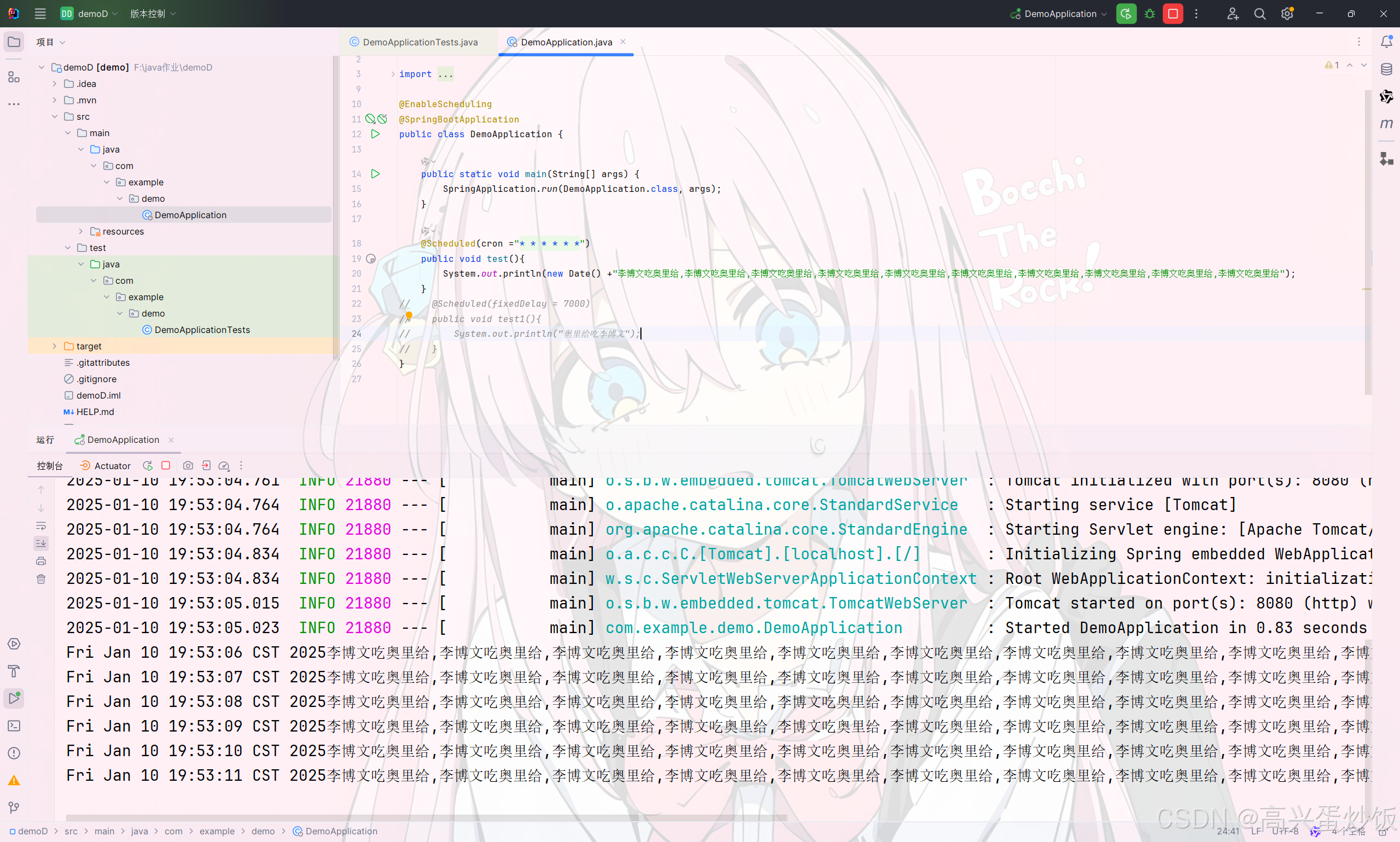Clear console output with trash icon
The image size is (1400, 842).
41,580
